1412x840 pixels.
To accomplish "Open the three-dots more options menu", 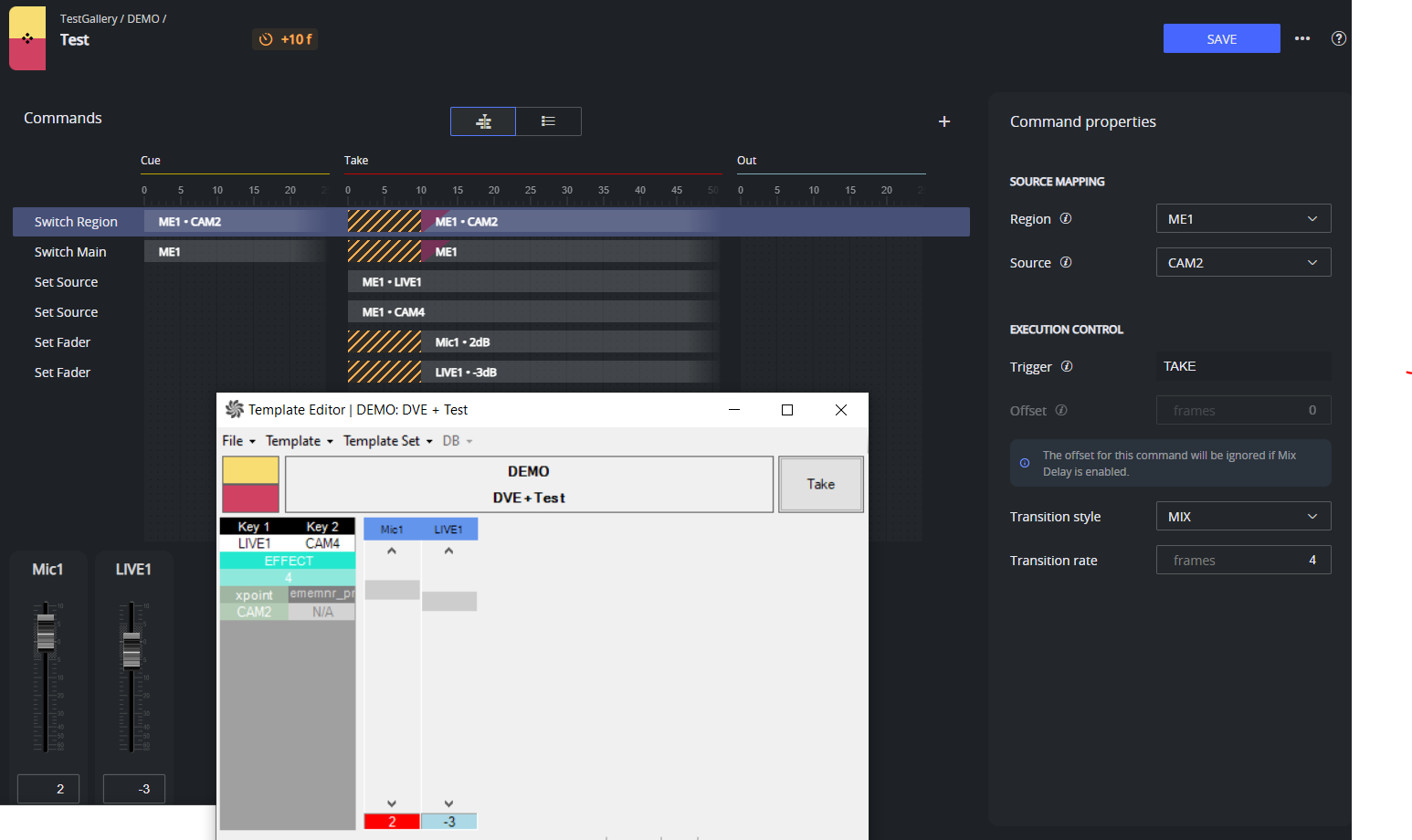I will (1302, 38).
